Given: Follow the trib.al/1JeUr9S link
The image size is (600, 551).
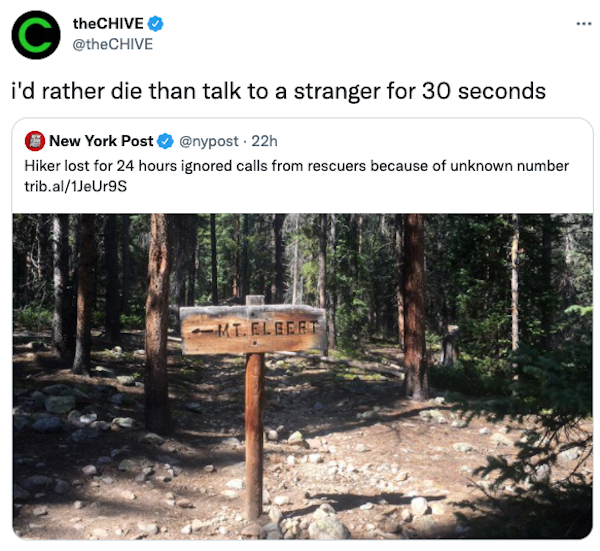Looking at the screenshot, I should [x=75, y=186].
